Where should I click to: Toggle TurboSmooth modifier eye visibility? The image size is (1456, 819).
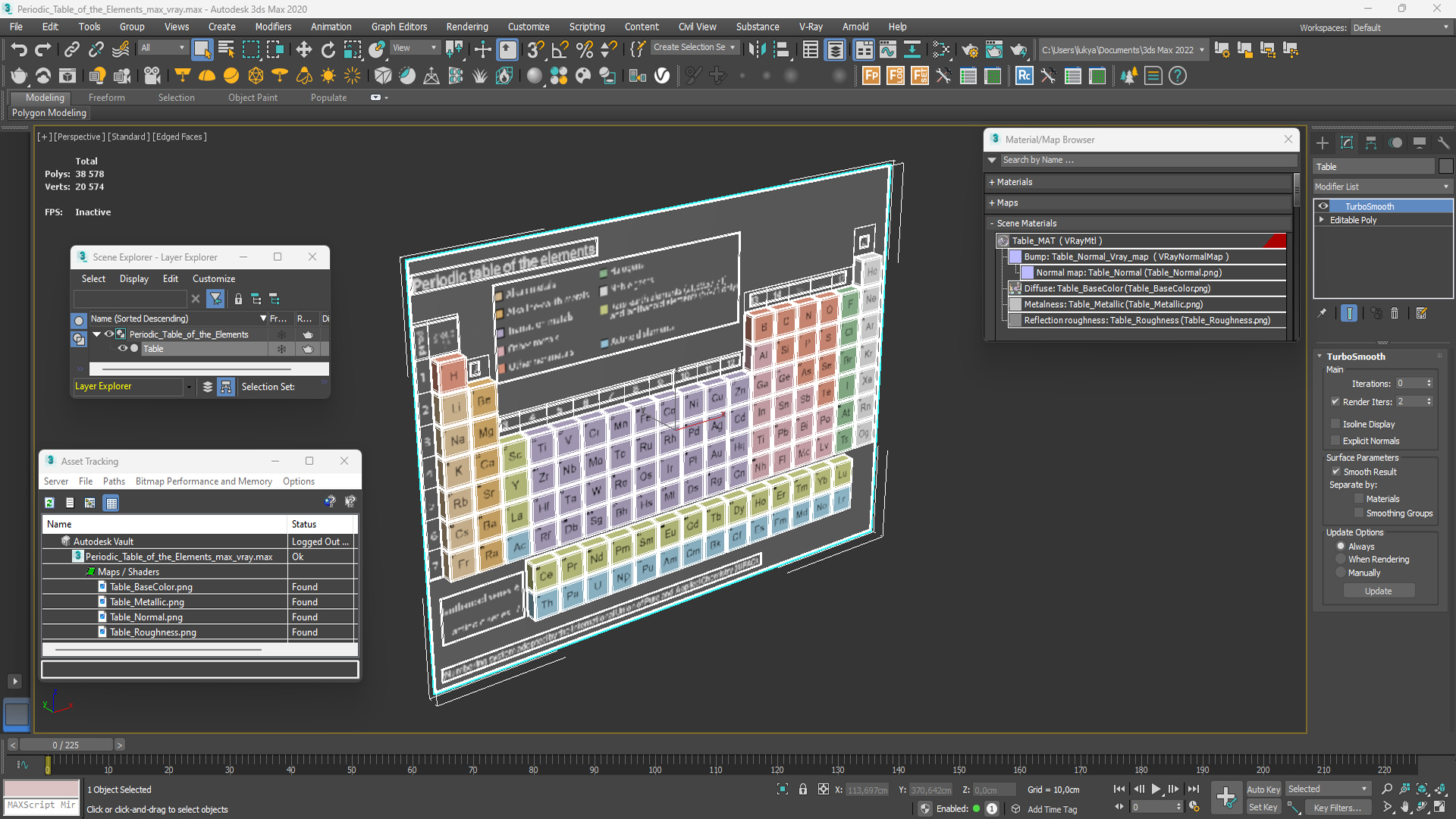pyautogui.click(x=1323, y=206)
